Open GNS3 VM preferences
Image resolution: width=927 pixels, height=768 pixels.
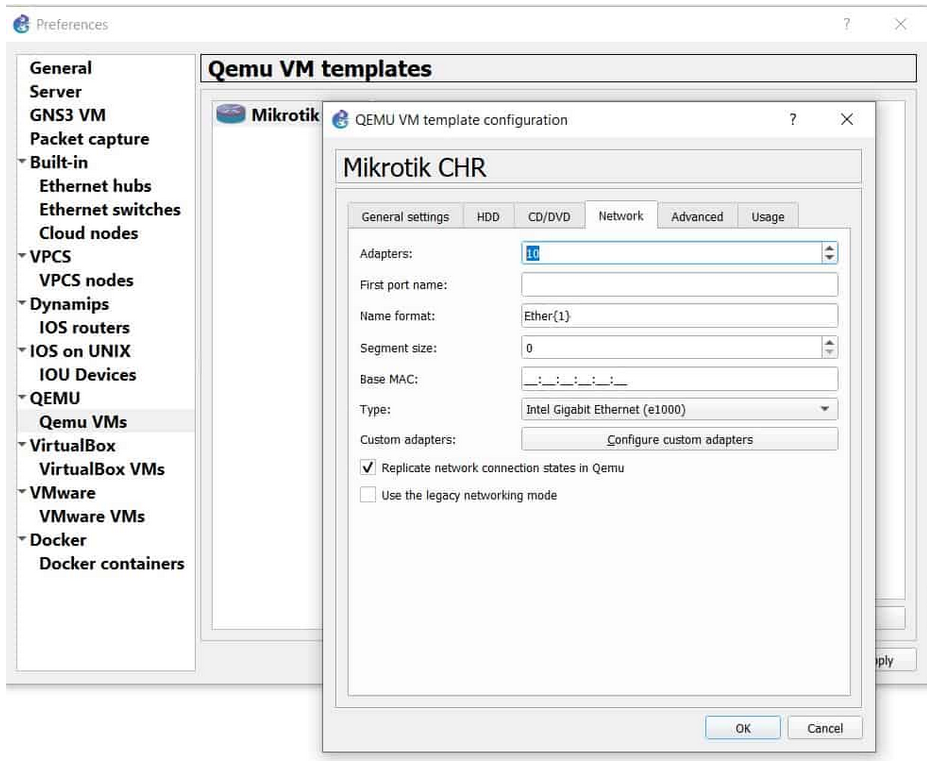[x=68, y=115]
